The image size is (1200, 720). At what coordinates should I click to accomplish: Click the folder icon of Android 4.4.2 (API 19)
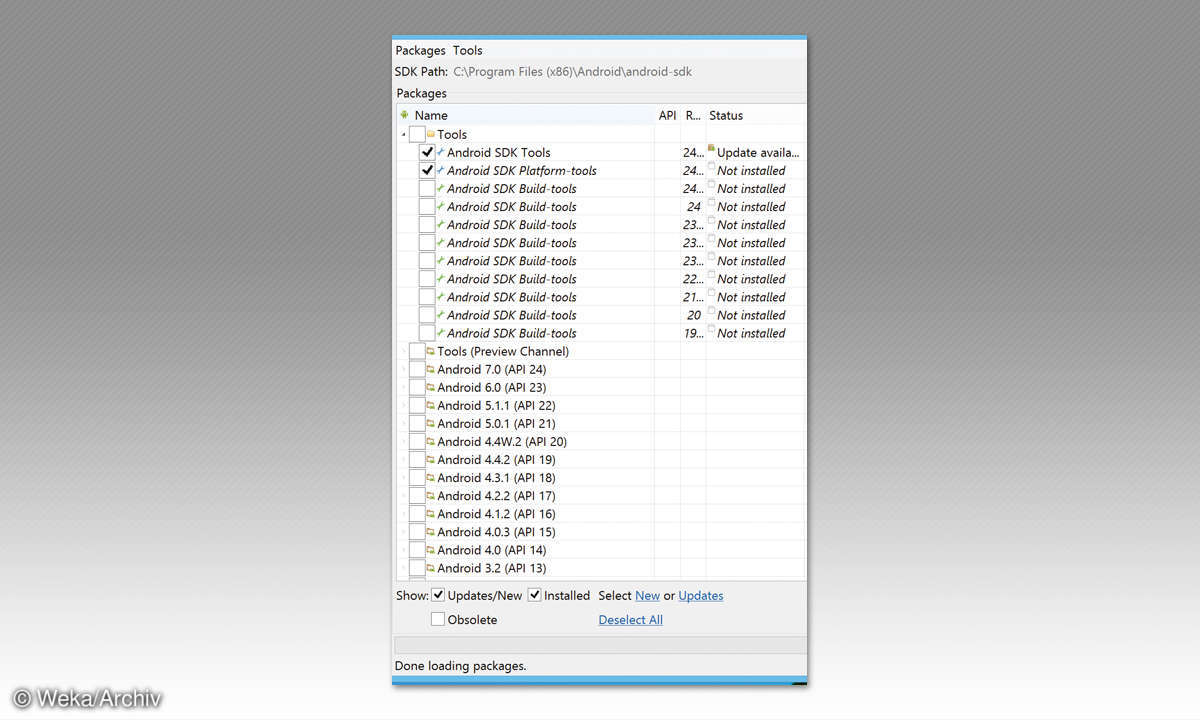click(431, 460)
